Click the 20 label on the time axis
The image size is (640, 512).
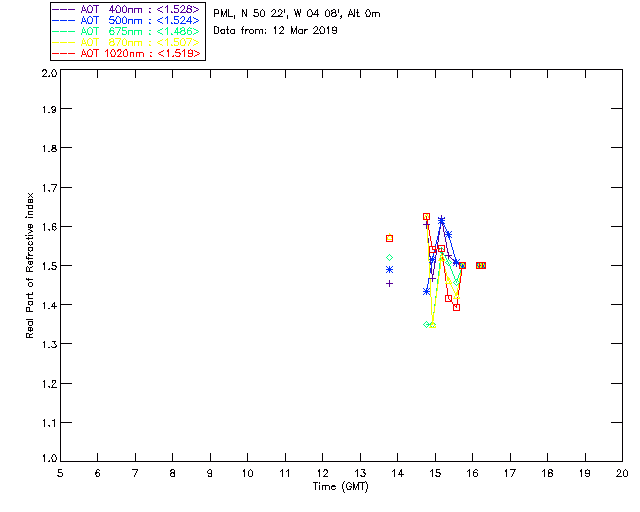(x=622, y=473)
